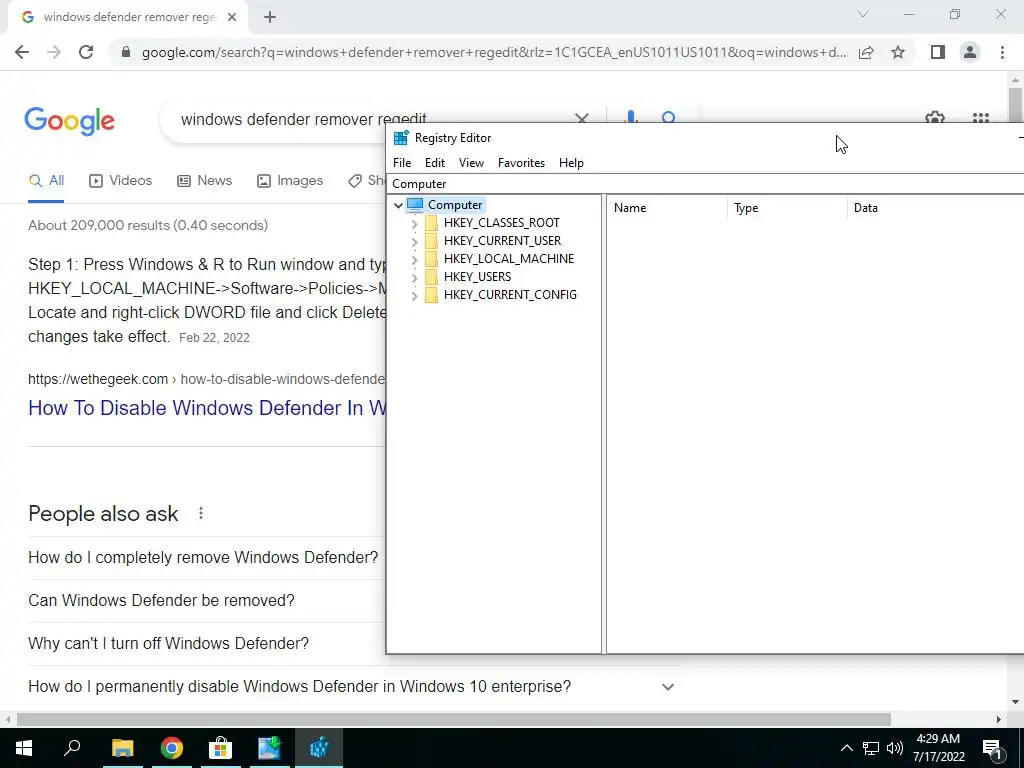
Task: Open taskbar search
Action: [x=72, y=748]
